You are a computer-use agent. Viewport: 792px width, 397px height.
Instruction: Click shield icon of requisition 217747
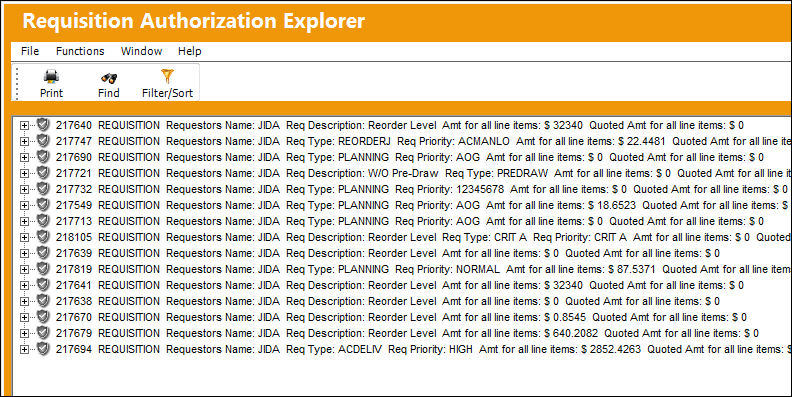[x=43, y=141]
